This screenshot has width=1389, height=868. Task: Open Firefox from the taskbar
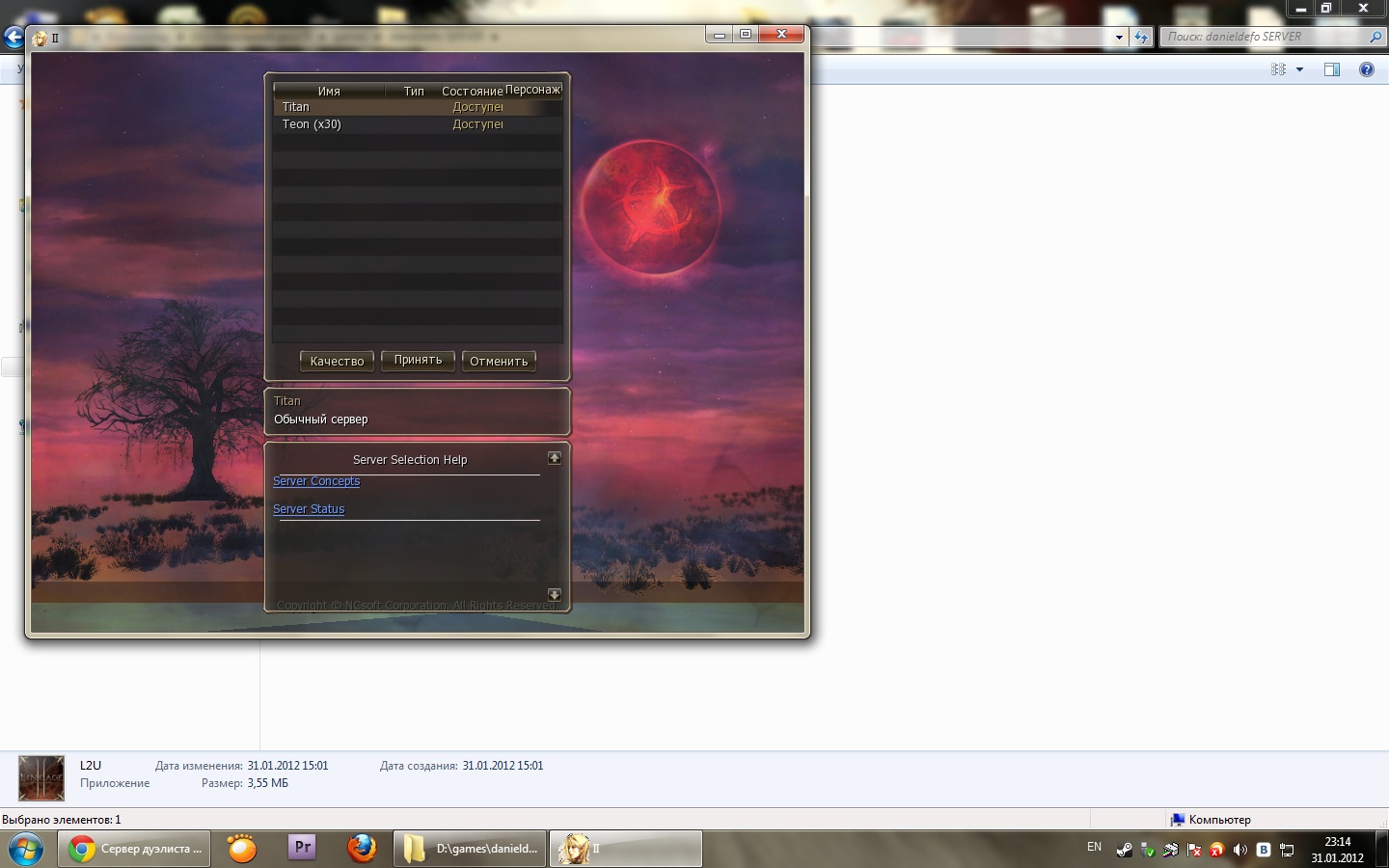coord(362,849)
